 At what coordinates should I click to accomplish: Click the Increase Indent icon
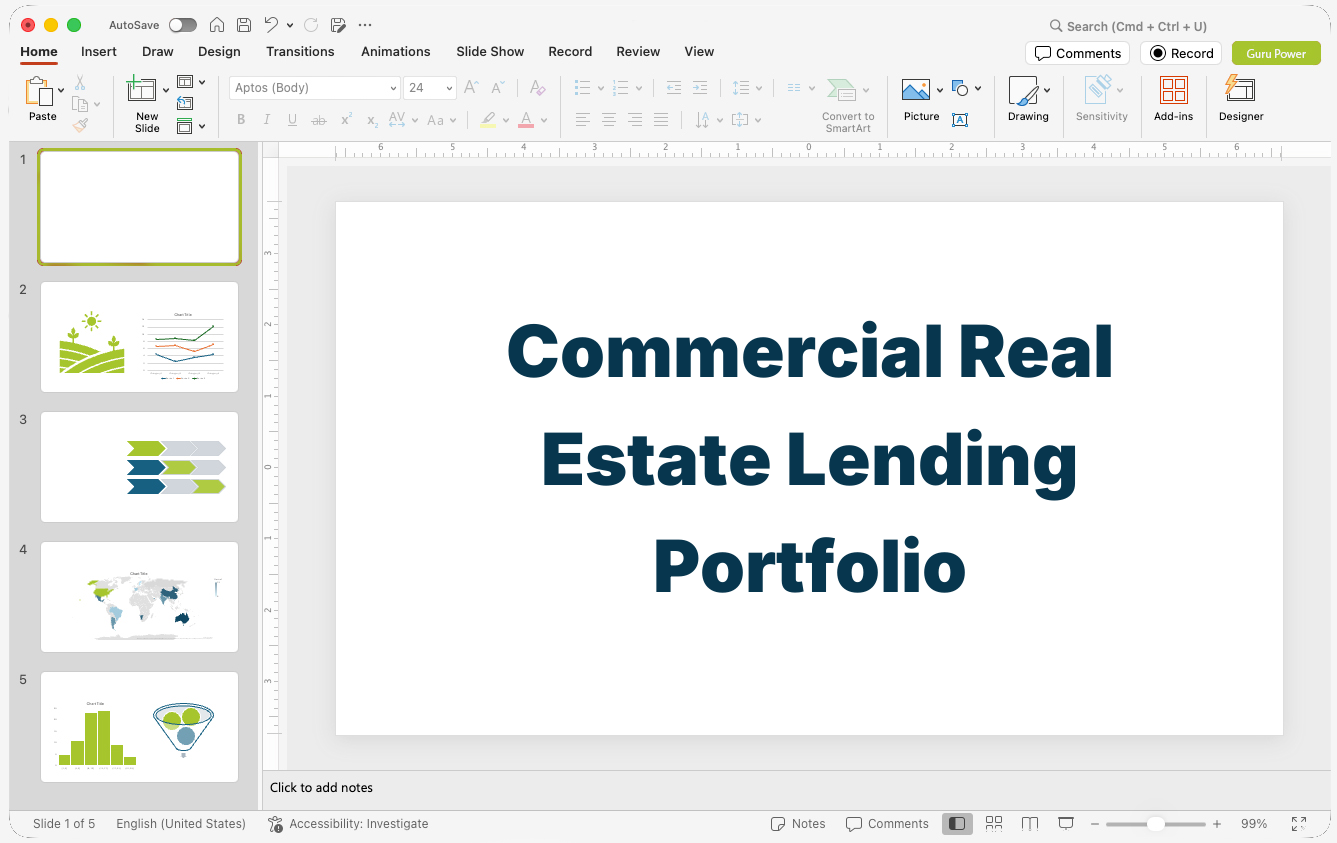[x=700, y=88]
